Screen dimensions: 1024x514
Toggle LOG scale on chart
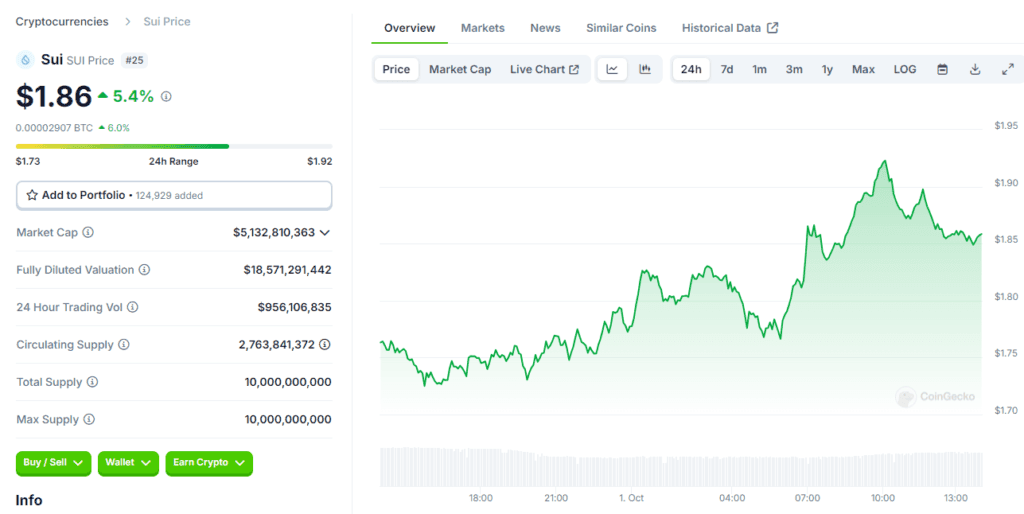tap(905, 69)
